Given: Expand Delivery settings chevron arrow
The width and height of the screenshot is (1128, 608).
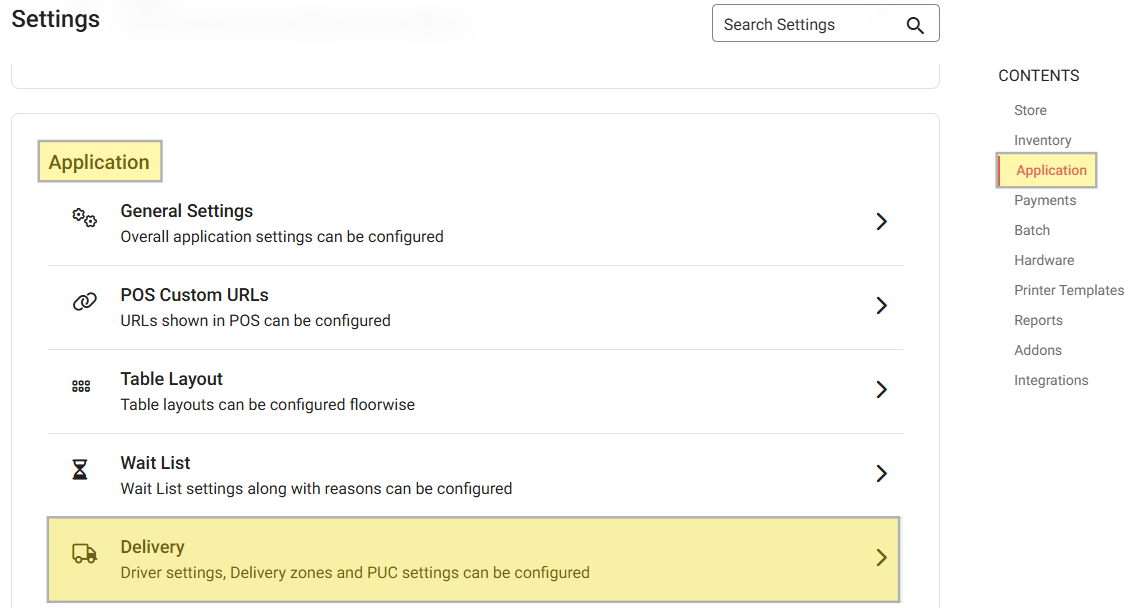Looking at the screenshot, I should pos(881,558).
